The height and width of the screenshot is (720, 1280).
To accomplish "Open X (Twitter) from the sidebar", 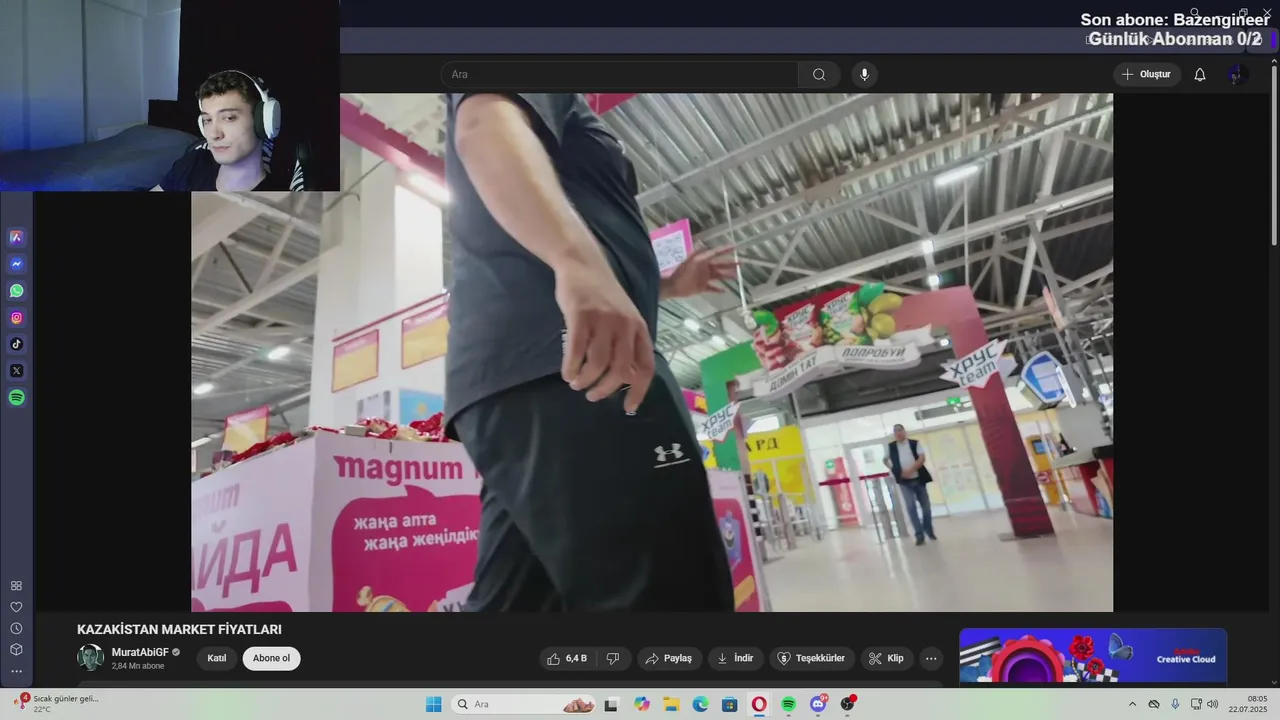I will tap(16, 371).
